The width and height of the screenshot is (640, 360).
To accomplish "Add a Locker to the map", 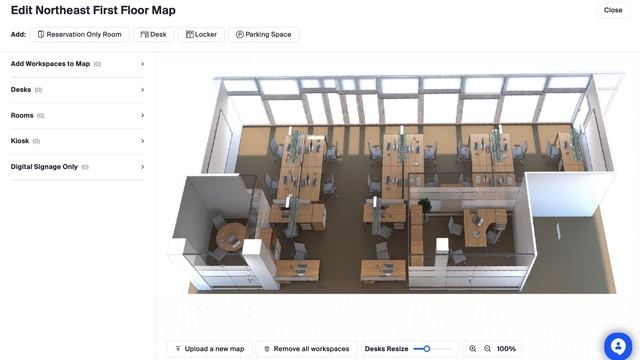I will pyautogui.click(x=201, y=35).
